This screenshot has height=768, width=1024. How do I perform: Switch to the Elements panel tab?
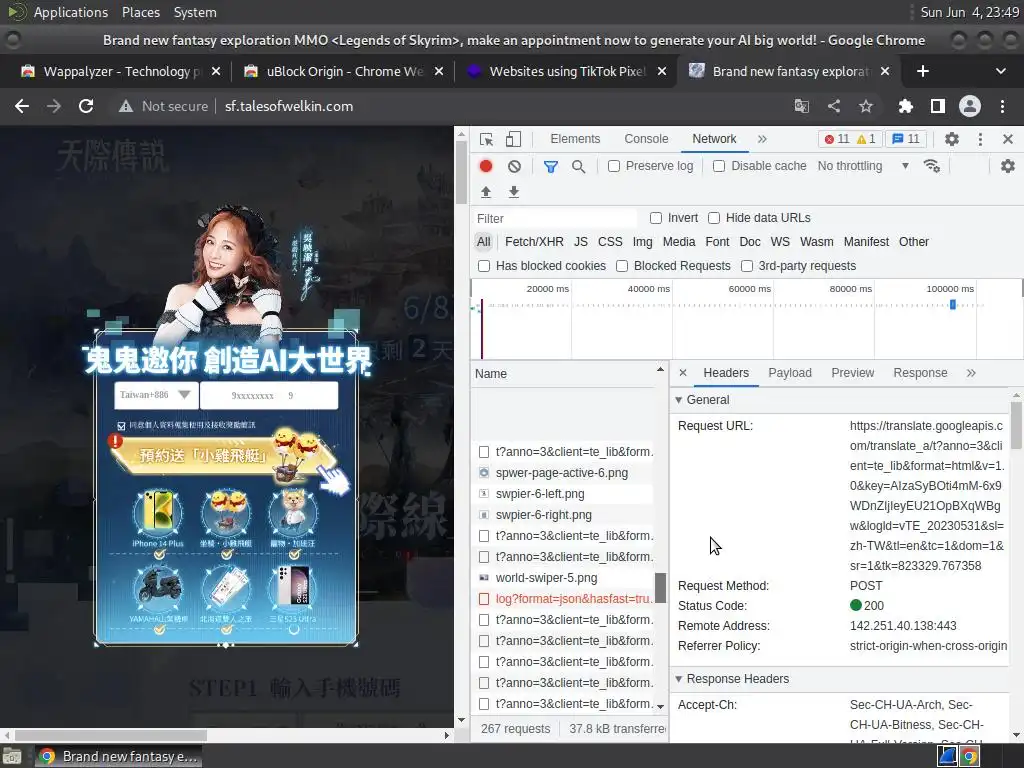[x=575, y=139]
